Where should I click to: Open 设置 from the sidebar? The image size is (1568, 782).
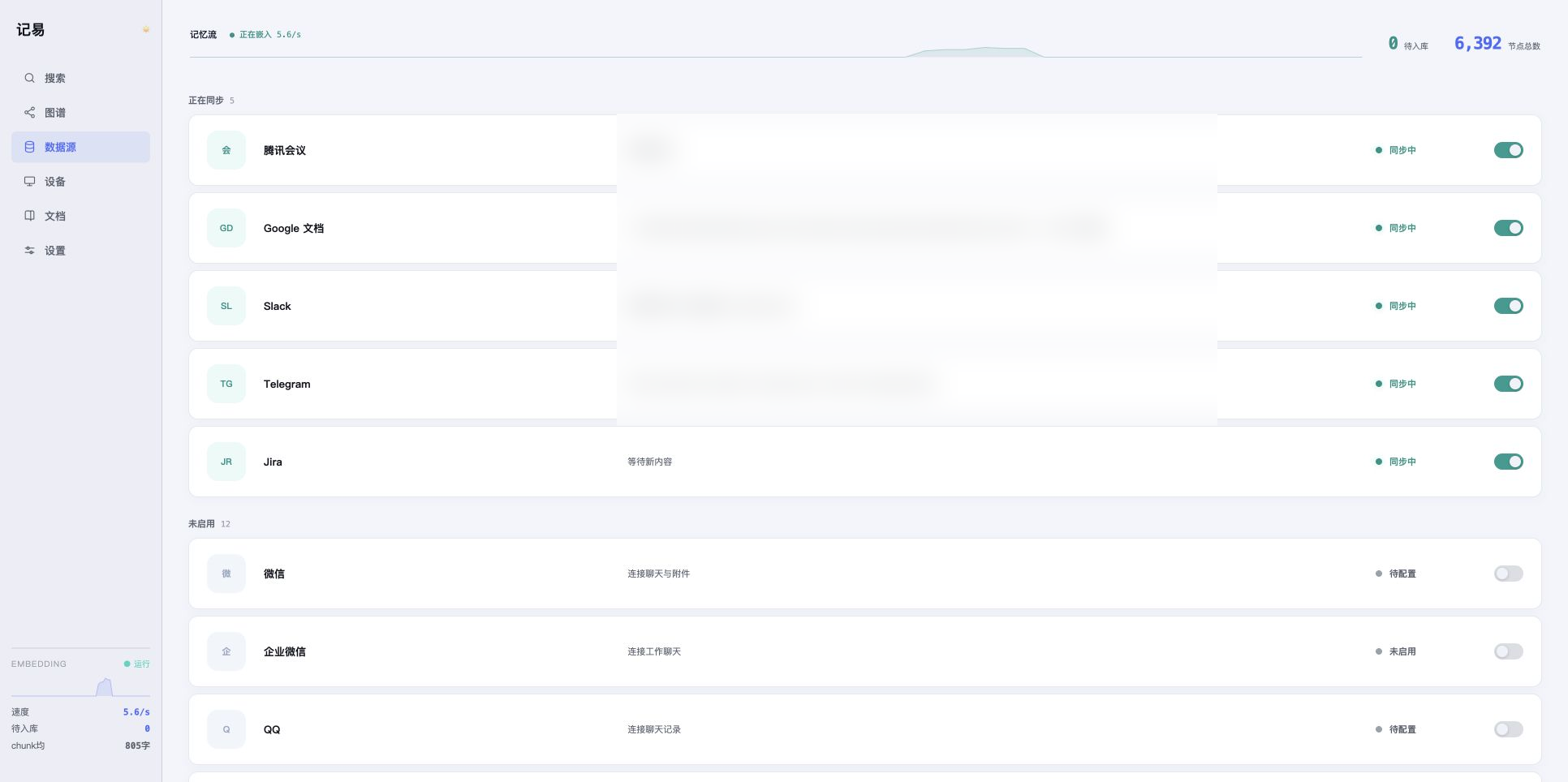pos(80,250)
